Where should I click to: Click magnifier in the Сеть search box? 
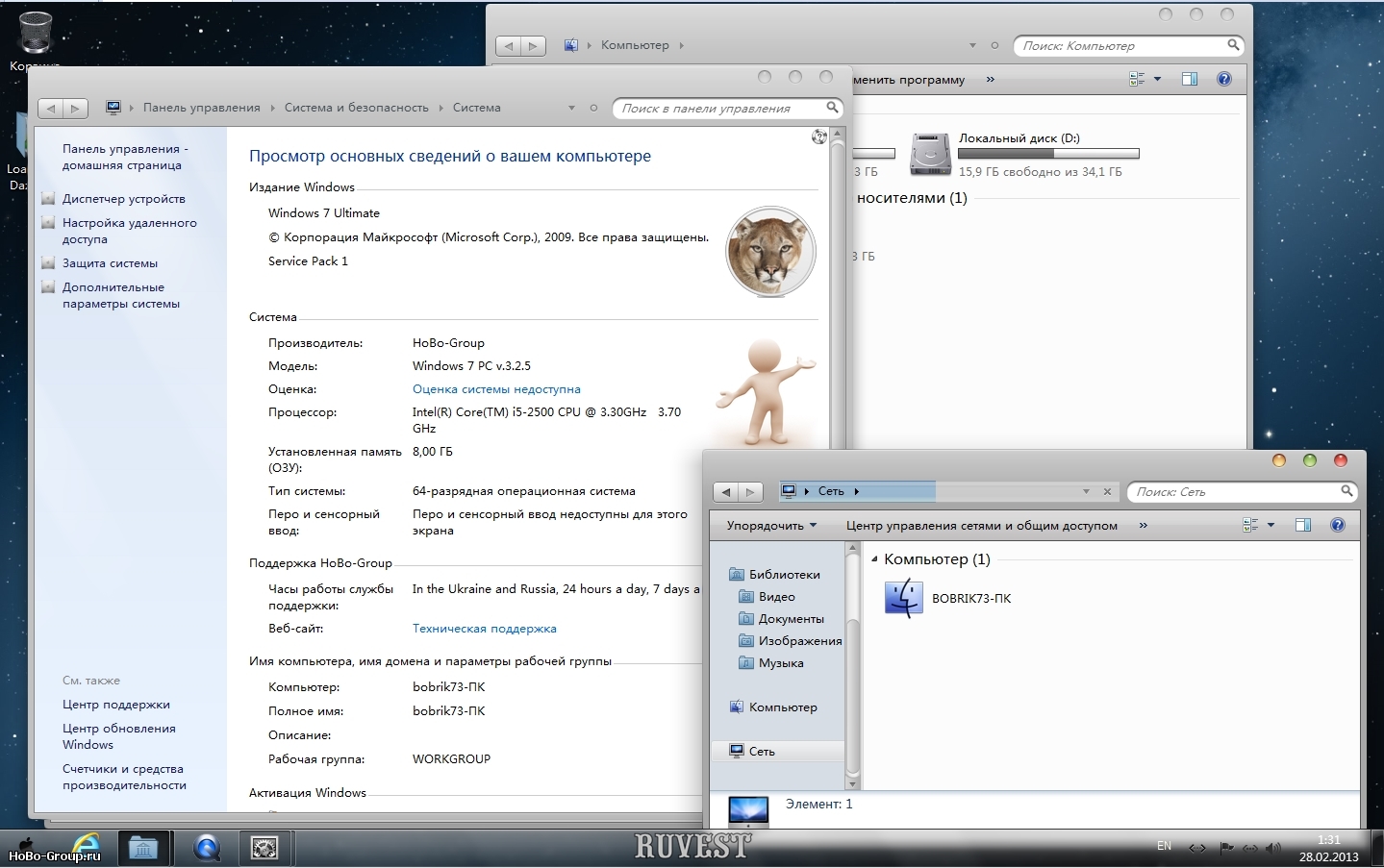(1346, 491)
